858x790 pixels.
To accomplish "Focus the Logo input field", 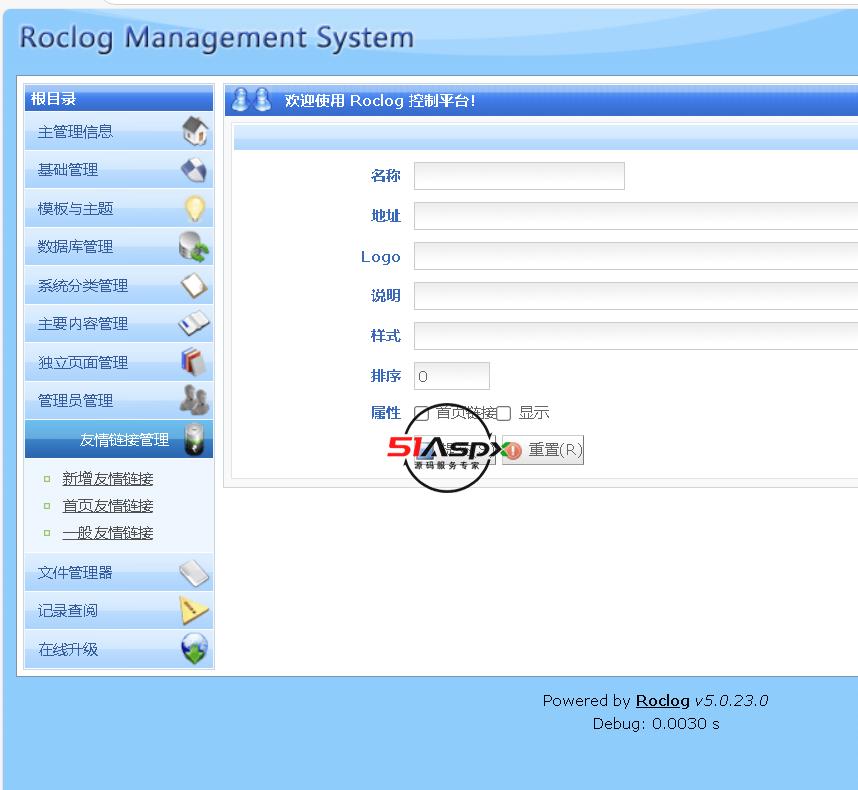I will 636,256.
